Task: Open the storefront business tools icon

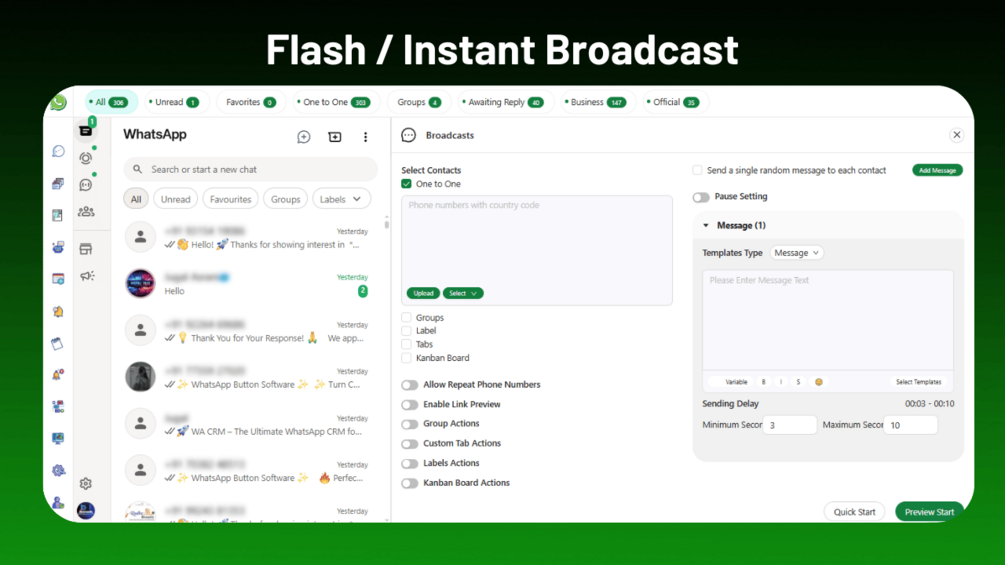Action: click(86, 249)
